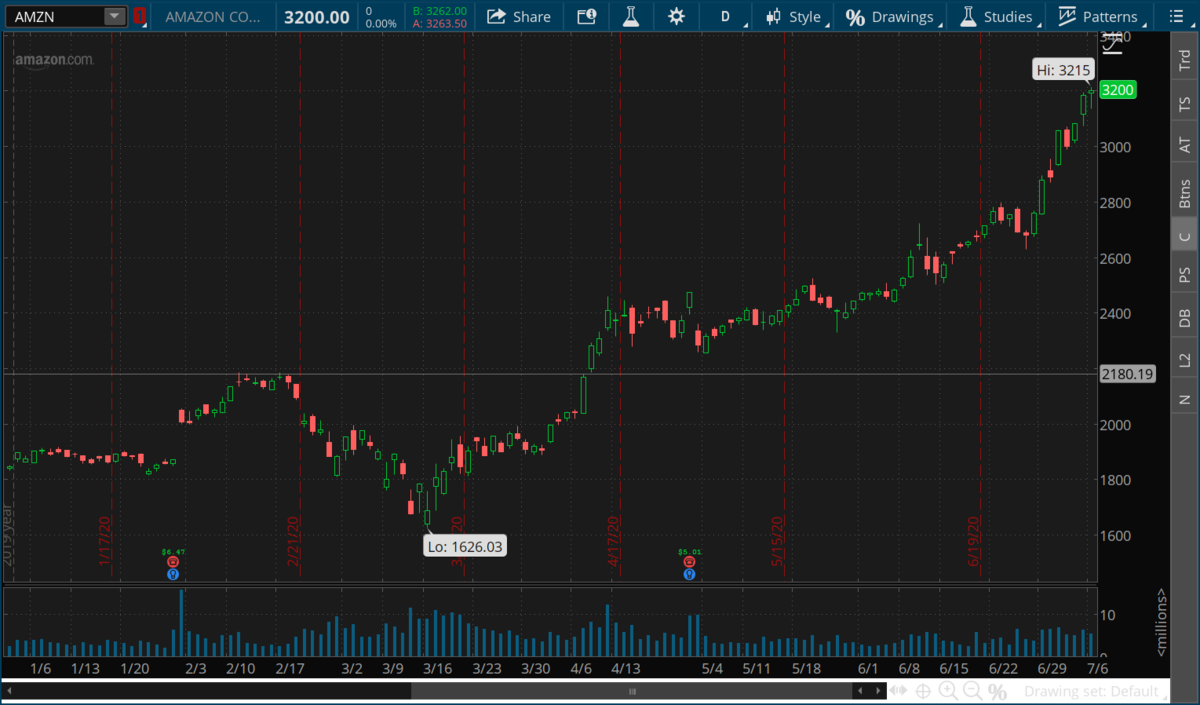Click the 2400 price axis label

pyautogui.click(x=1116, y=314)
